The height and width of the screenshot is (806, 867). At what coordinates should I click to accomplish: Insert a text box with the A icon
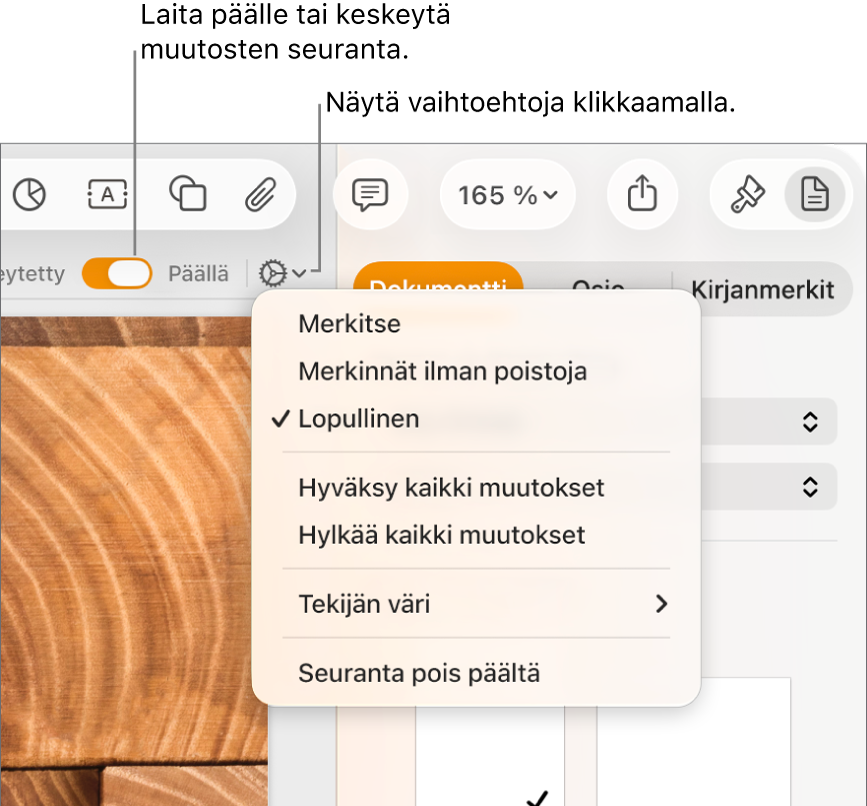[x=107, y=195]
